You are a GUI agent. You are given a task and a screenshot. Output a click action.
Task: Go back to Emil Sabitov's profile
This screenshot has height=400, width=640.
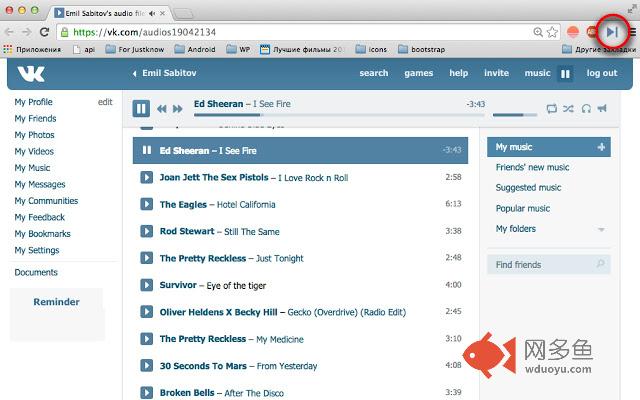pos(165,73)
